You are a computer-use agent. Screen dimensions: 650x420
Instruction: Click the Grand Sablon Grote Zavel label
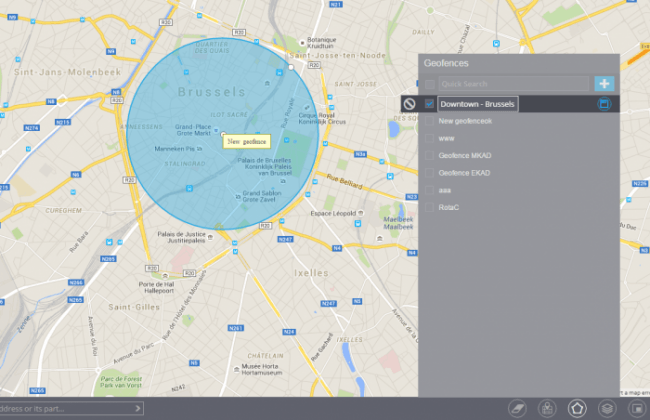point(262,196)
